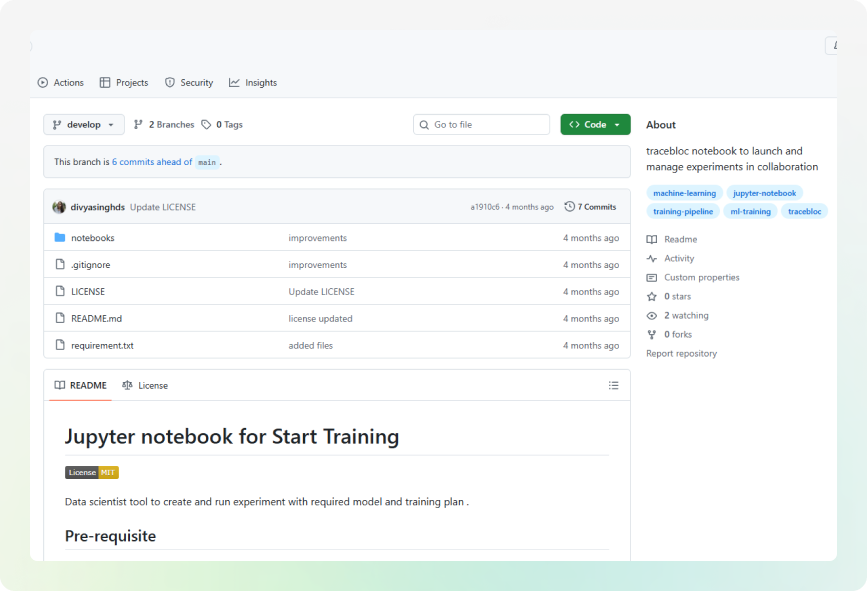
Task: Open the commit history clock icon
Action: [x=570, y=207]
